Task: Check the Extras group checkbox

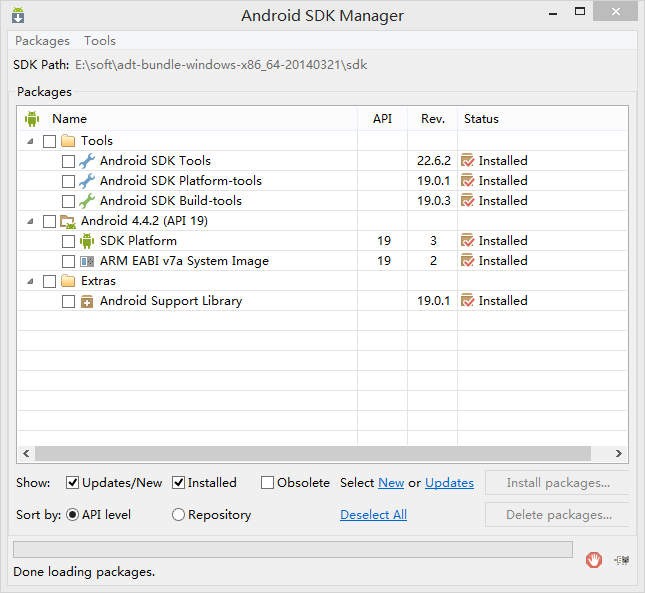Action: tap(49, 282)
